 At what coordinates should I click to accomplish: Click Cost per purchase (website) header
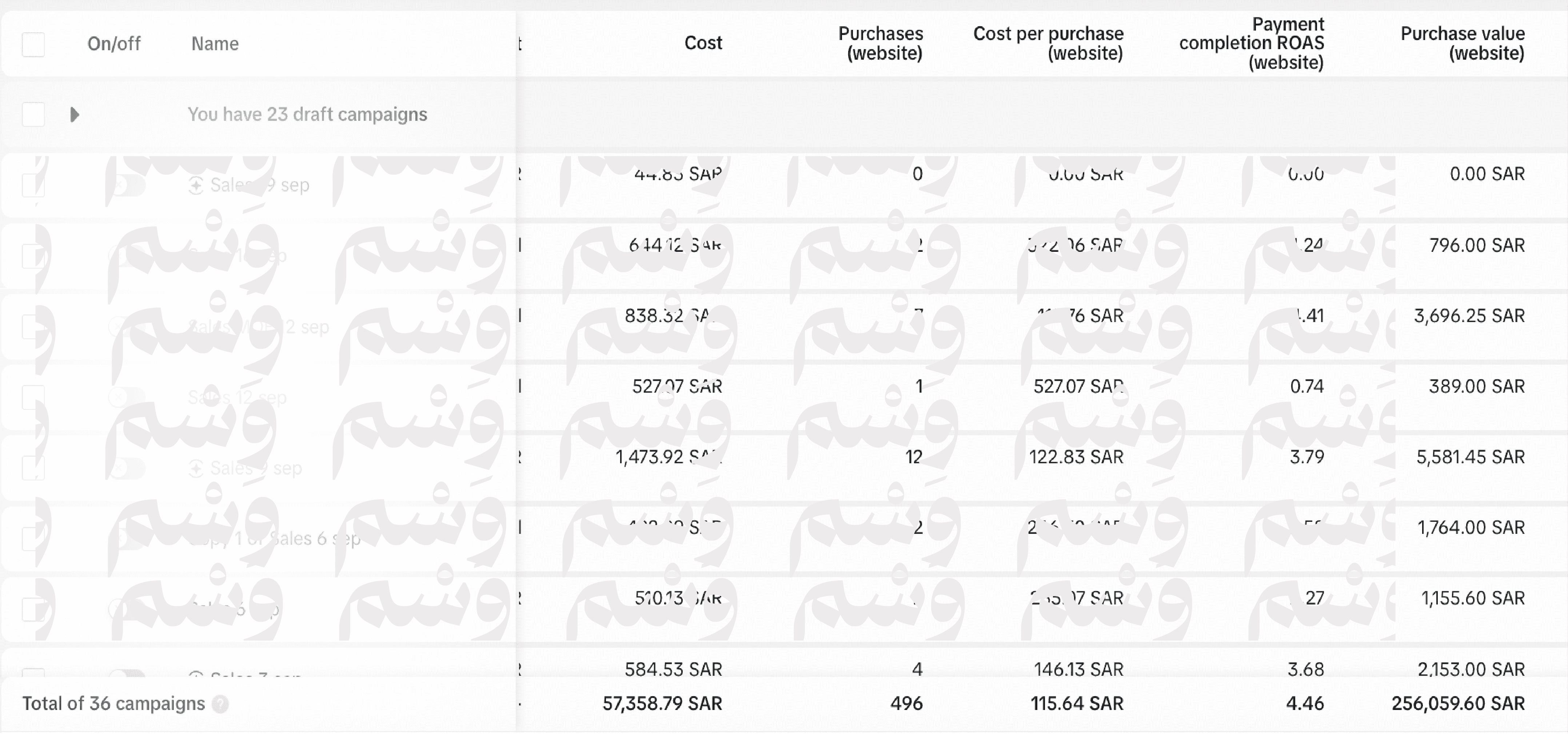1048,43
